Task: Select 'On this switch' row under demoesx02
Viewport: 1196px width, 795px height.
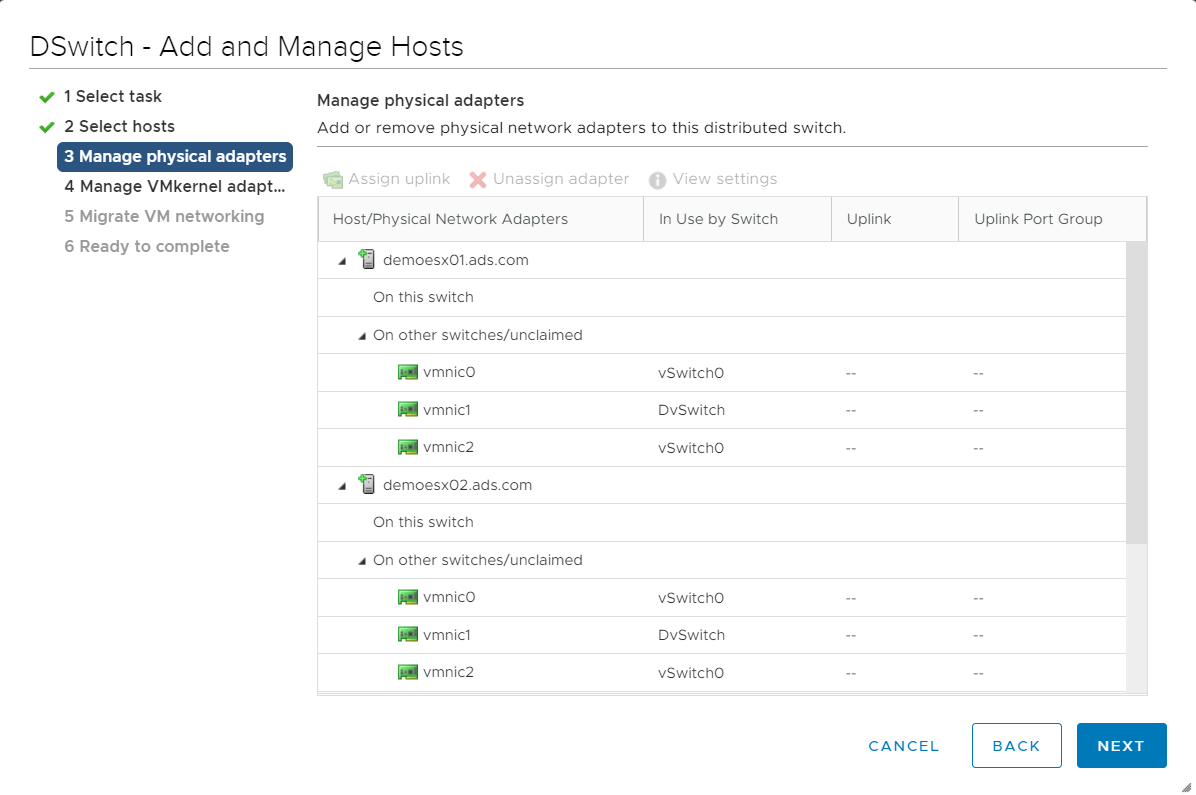Action: 722,523
